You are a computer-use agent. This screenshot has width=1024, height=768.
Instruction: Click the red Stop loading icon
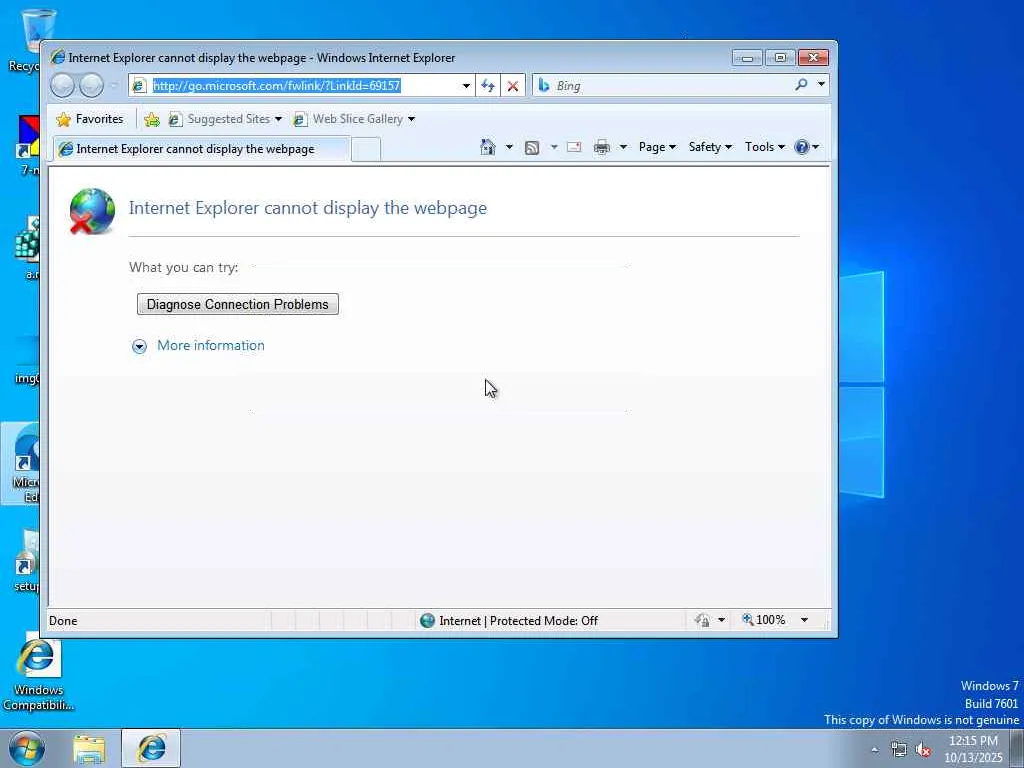point(513,86)
